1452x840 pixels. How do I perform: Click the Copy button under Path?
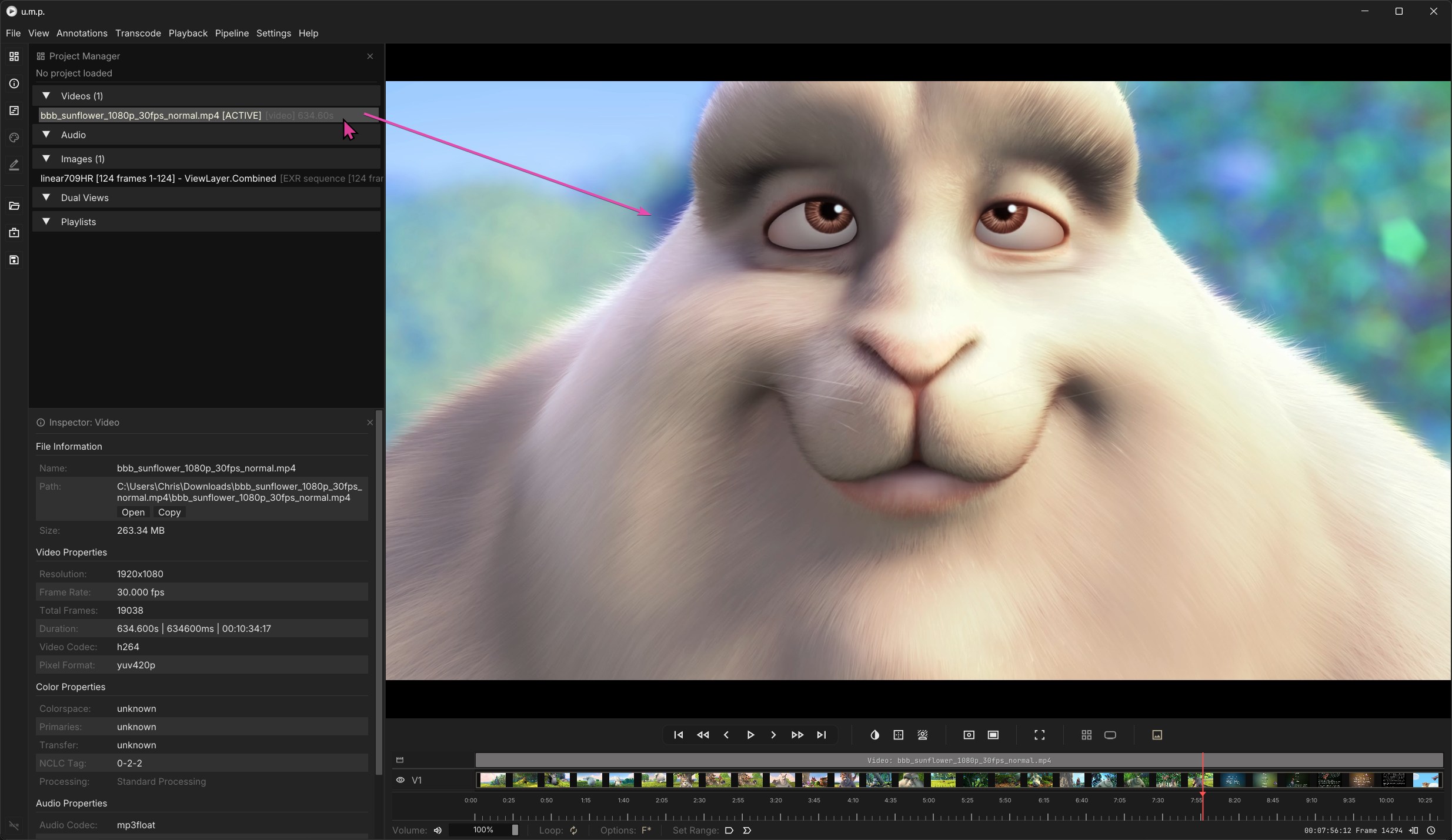169,512
